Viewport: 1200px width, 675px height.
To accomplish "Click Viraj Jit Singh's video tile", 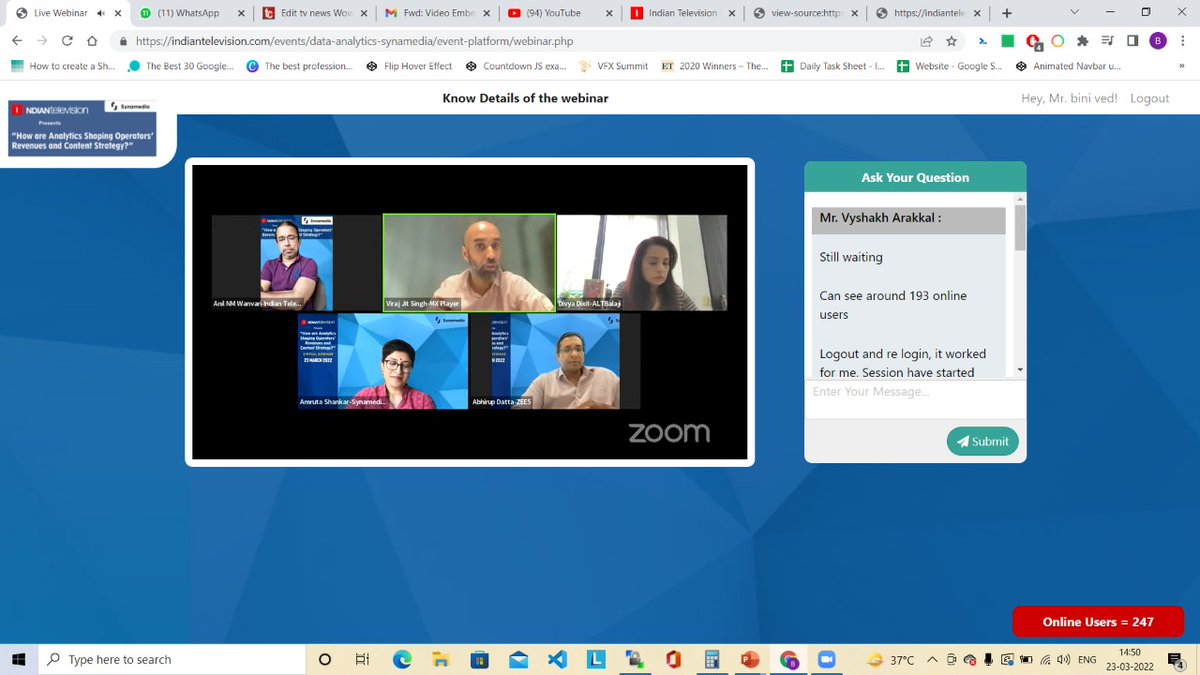I will [470, 263].
